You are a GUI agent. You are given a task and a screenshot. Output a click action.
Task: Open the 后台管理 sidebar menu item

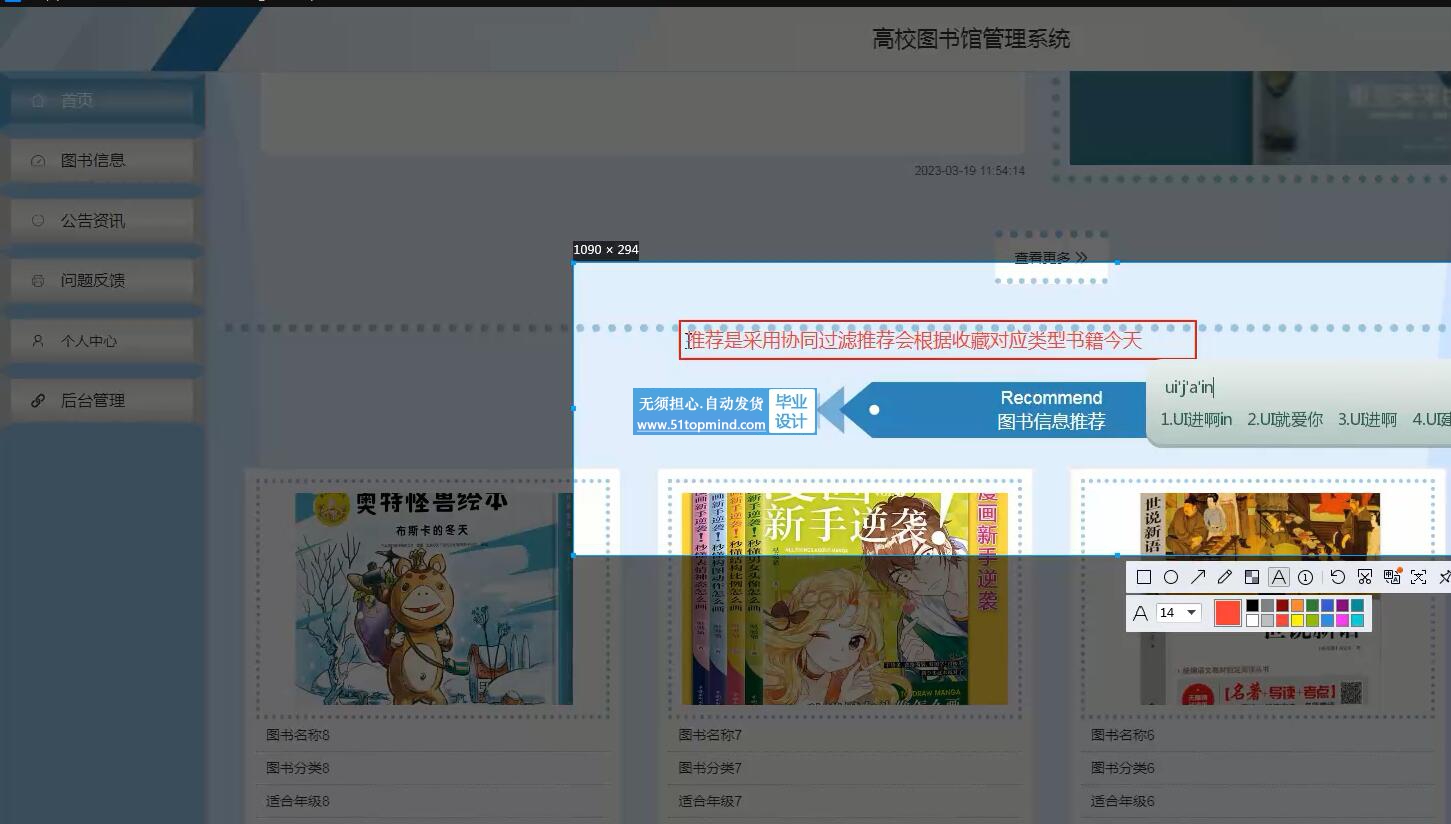(x=102, y=400)
